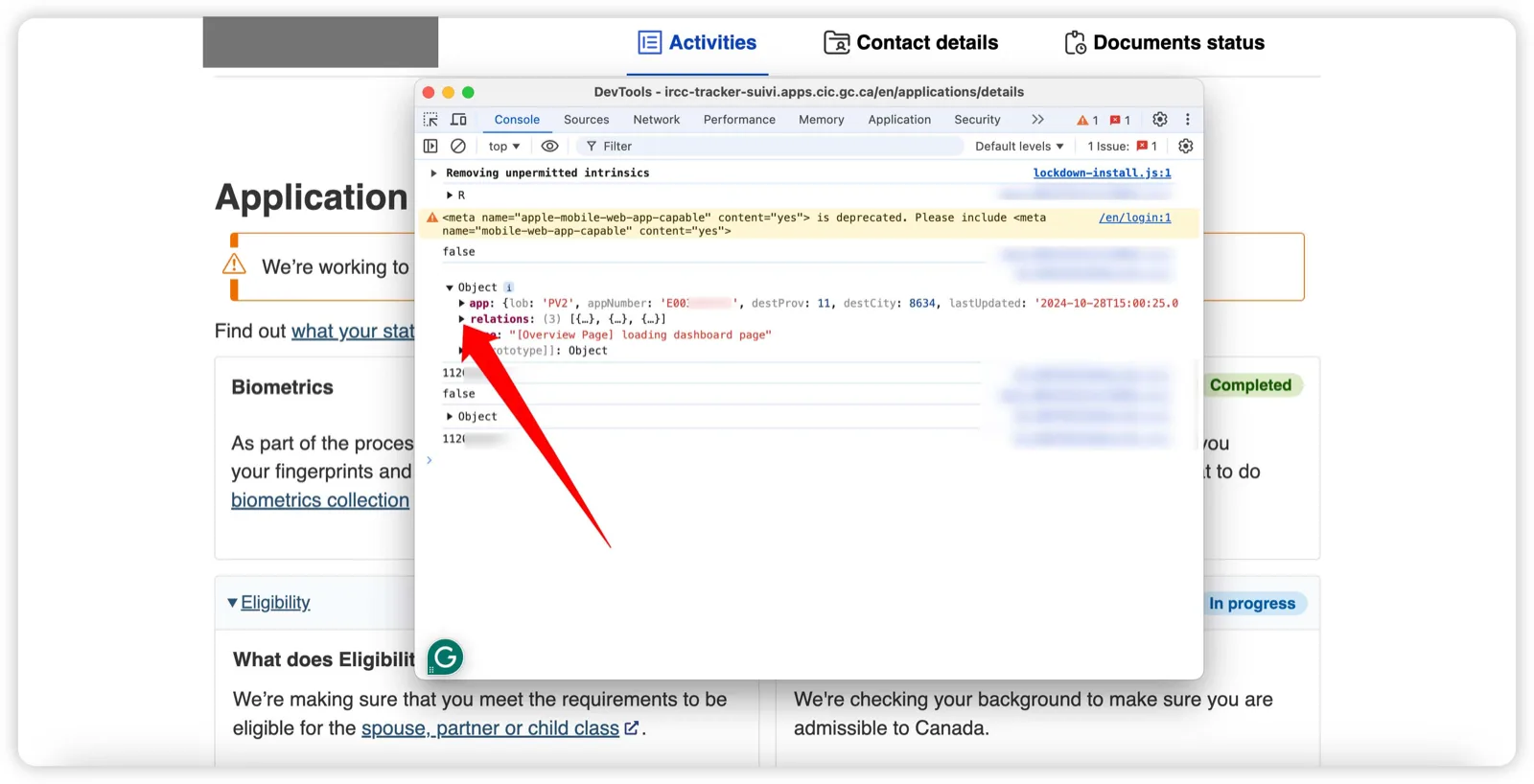Image resolution: width=1534 pixels, height=784 pixels.
Task: Clear the console output
Action: point(458,147)
